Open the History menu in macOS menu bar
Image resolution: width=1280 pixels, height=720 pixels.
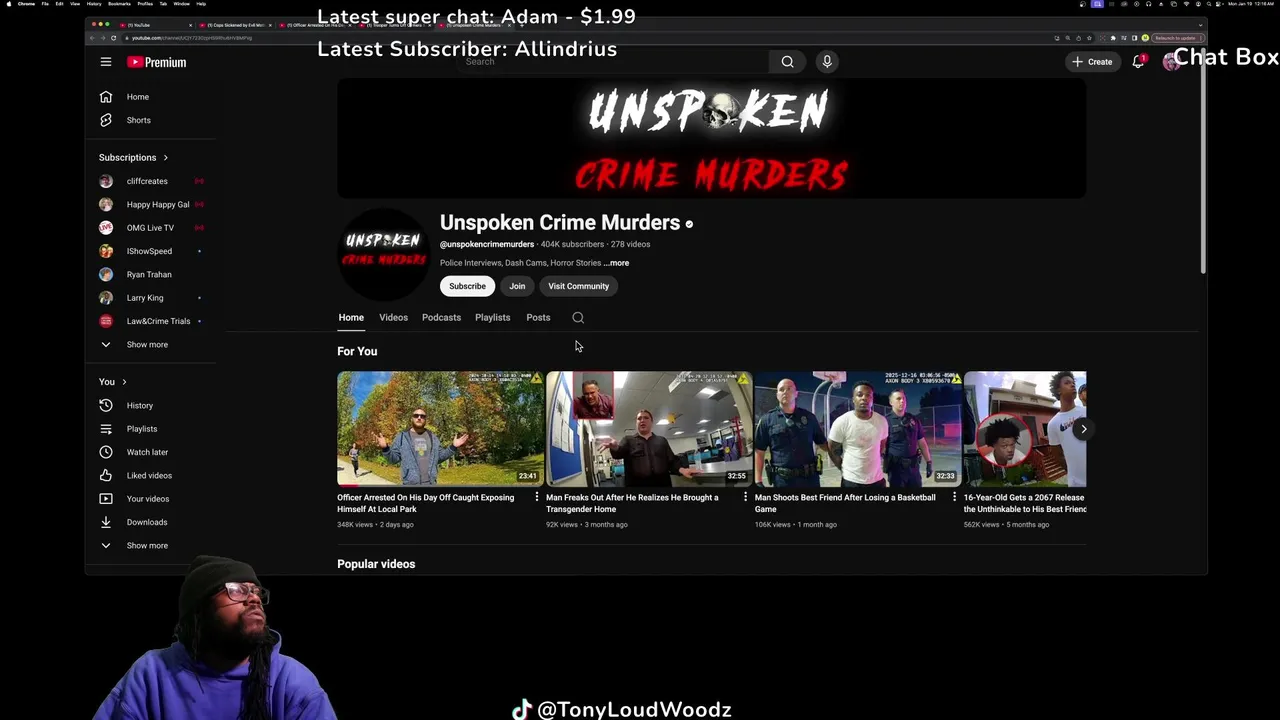94,4
